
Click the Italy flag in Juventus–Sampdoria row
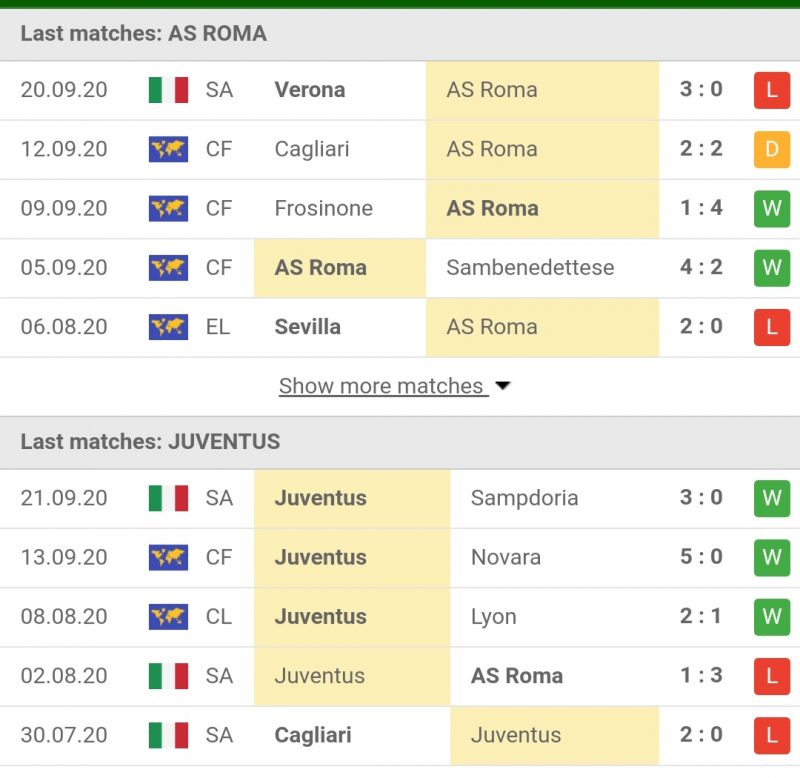pos(168,498)
